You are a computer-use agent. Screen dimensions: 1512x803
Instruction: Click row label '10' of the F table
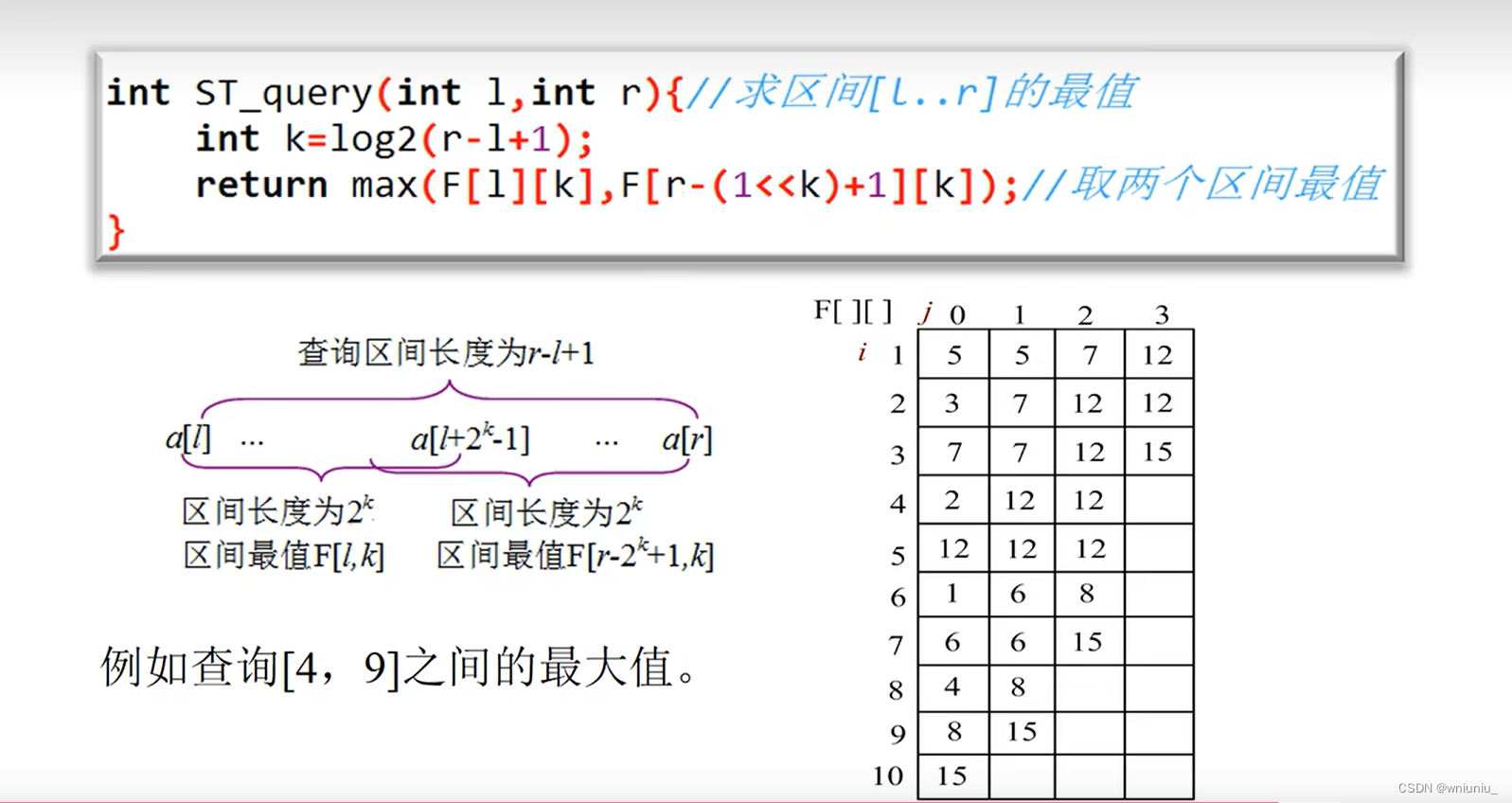[x=888, y=776]
